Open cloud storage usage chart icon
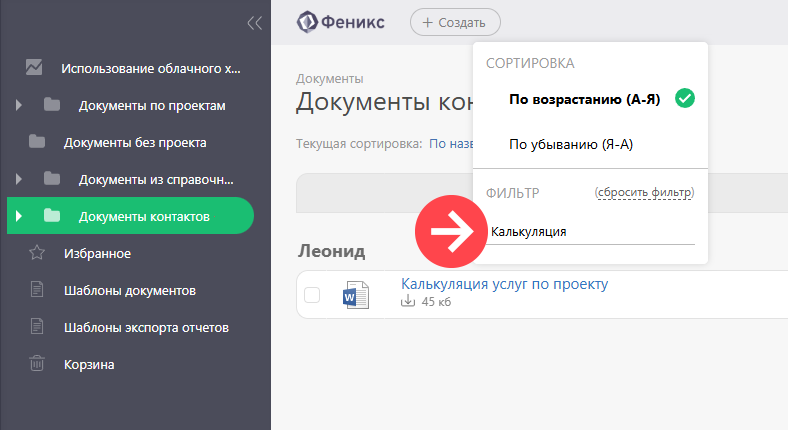 click(x=34, y=67)
